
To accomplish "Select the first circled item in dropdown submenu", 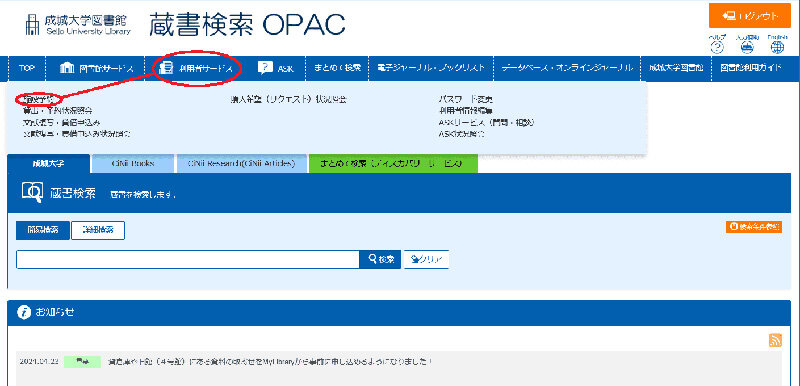I will coord(38,99).
